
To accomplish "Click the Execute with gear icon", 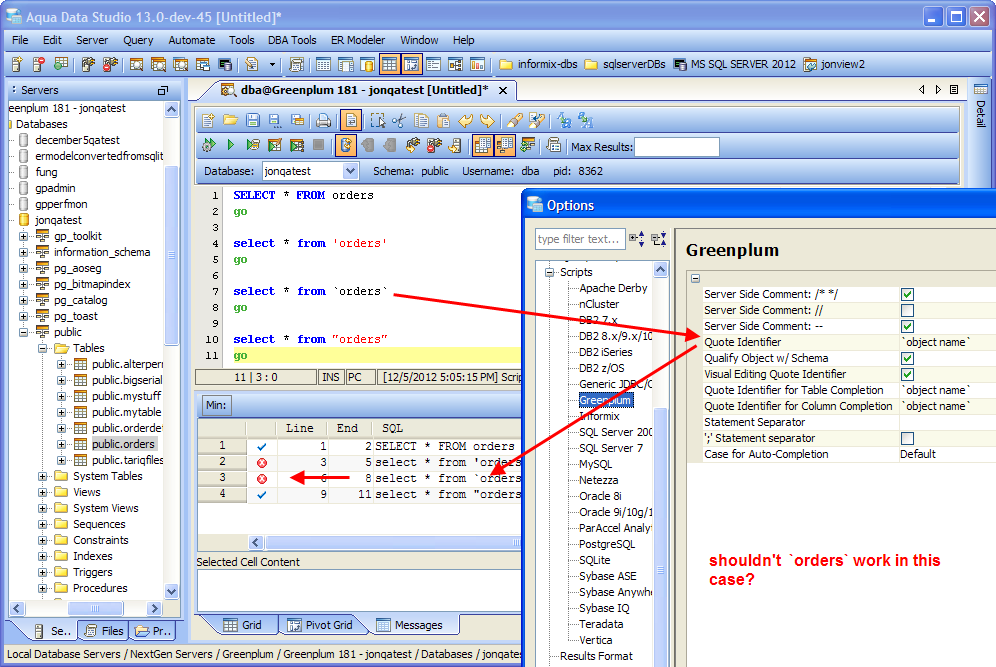I will (208, 145).
